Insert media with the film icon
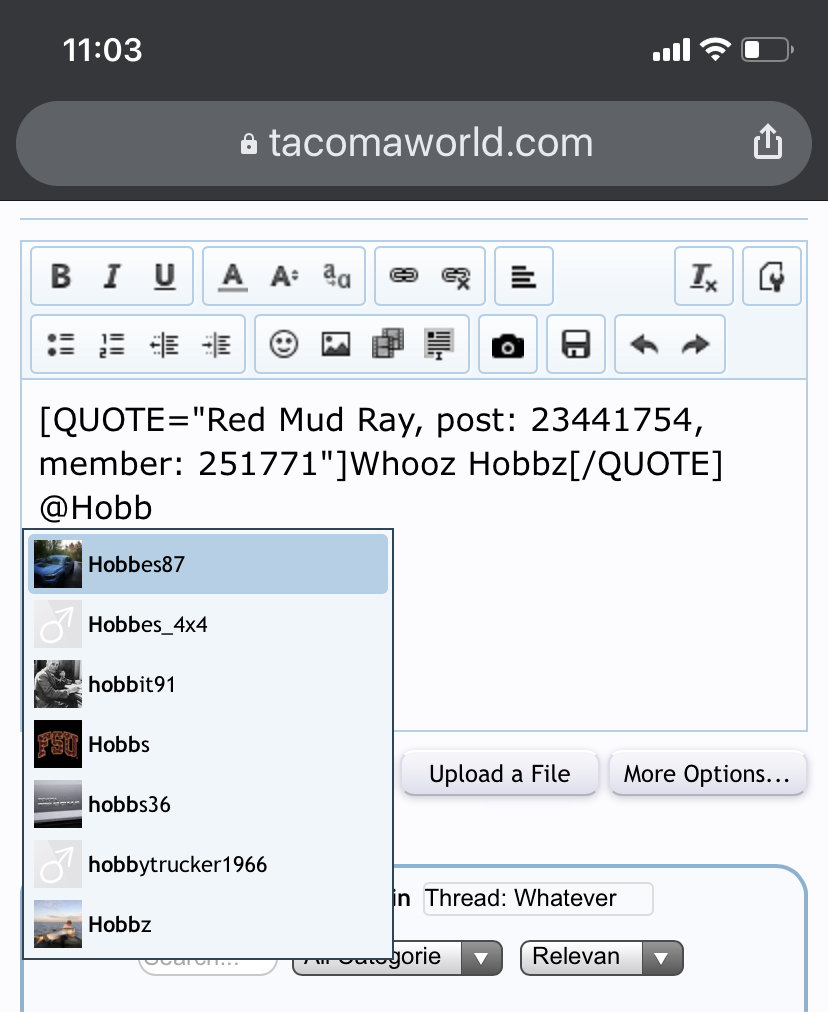 click(x=388, y=345)
